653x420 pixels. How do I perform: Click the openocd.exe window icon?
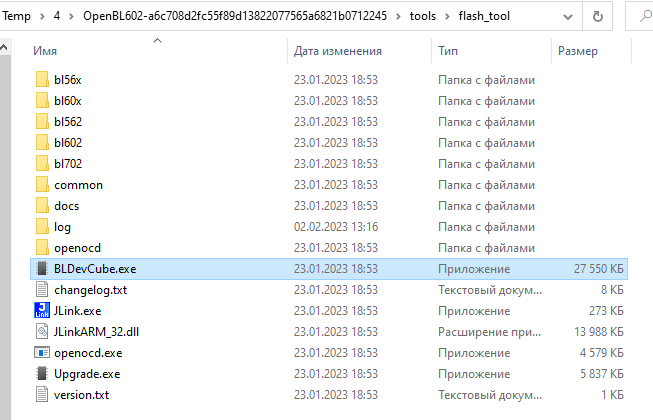[42, 353]
